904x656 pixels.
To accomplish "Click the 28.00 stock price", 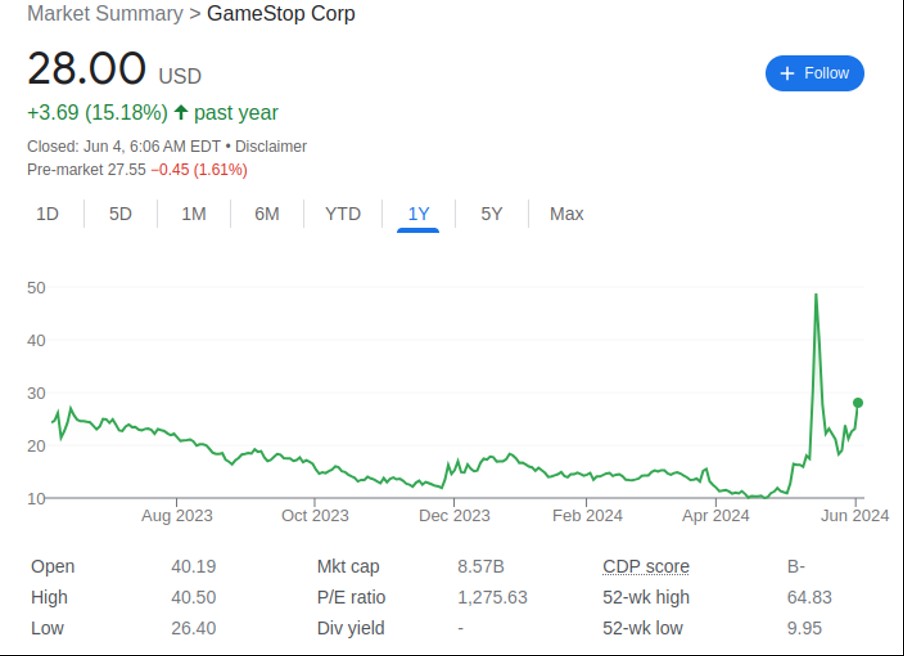I will click(x=87, y=70).
